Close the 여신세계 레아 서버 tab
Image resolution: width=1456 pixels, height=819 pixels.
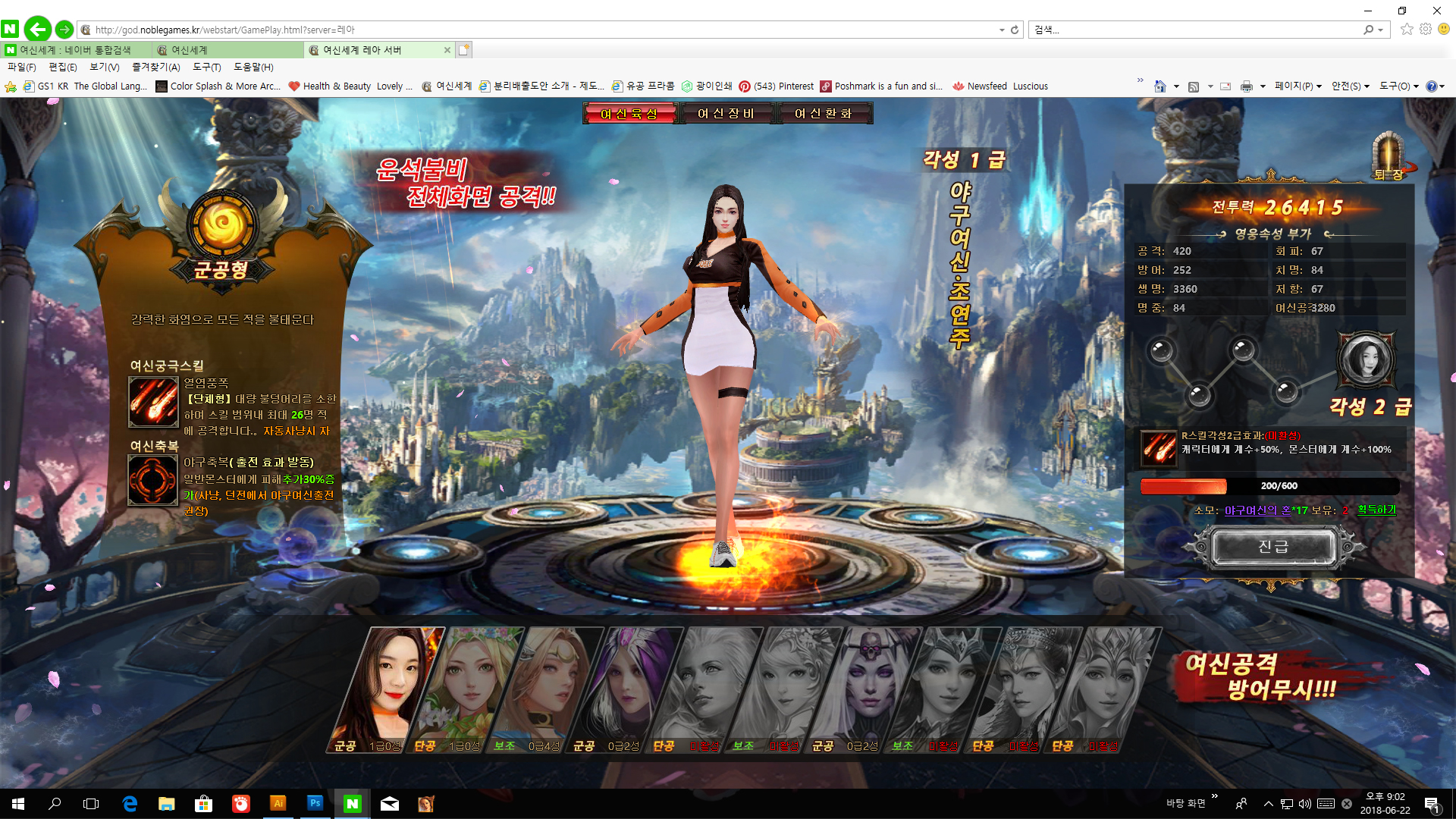point(447,50)
